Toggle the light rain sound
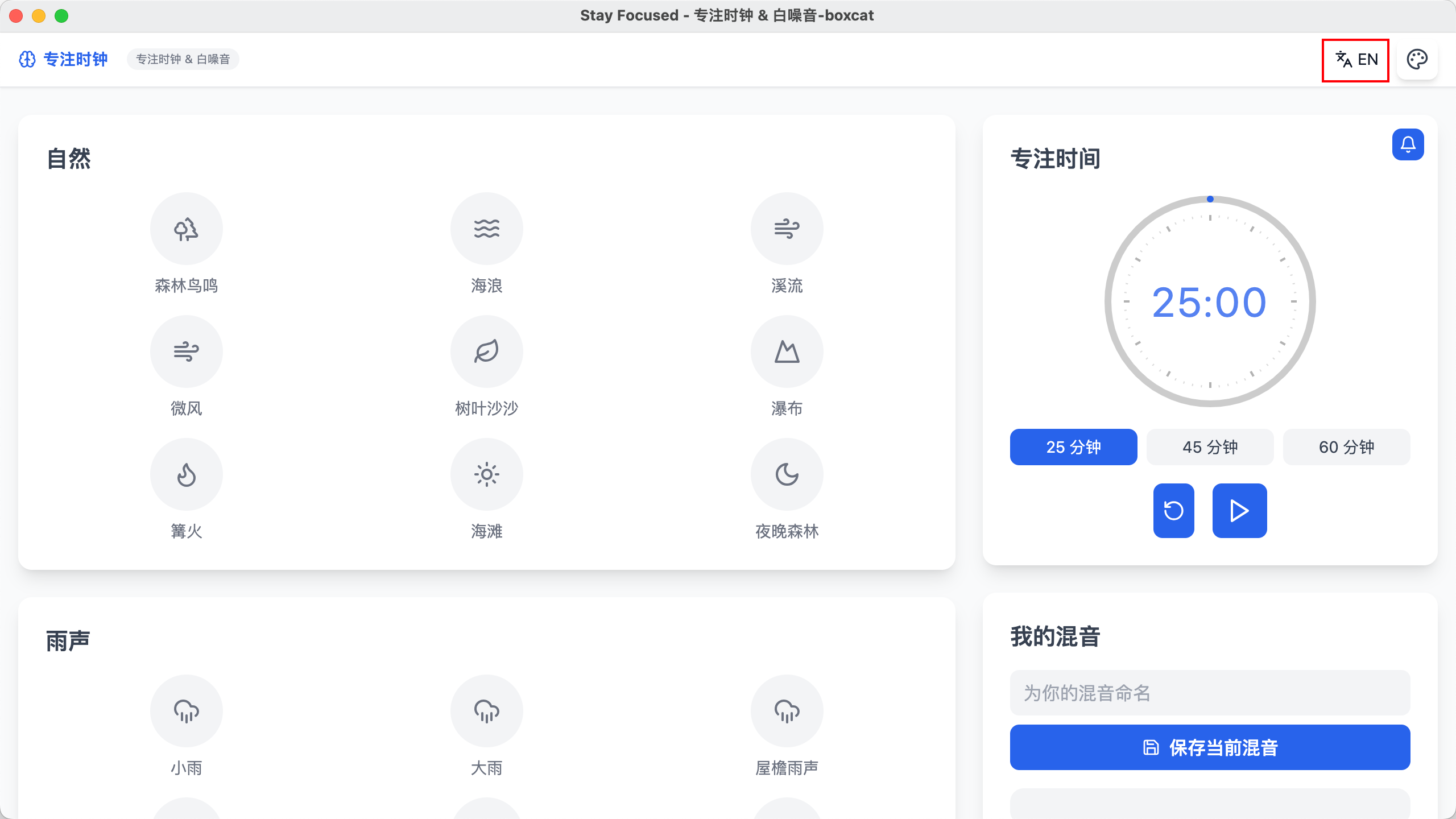Screen dimensions: 1456x819 [187, 711]
